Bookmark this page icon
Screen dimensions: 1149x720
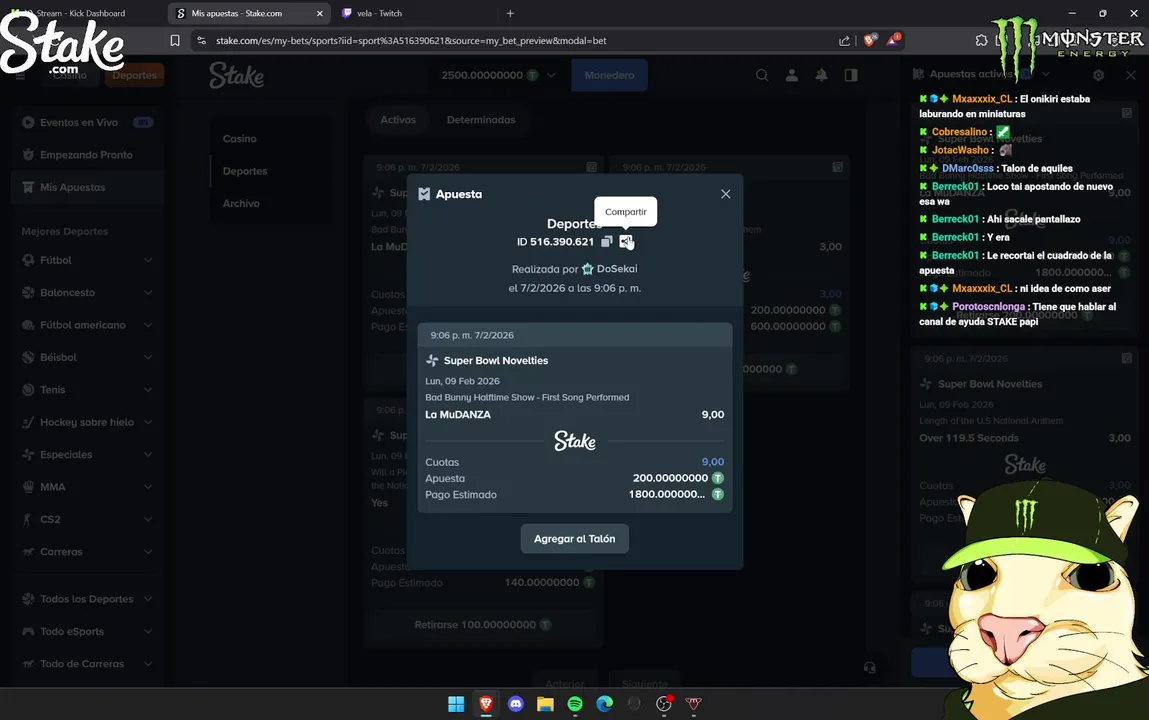tap(174, 41)
